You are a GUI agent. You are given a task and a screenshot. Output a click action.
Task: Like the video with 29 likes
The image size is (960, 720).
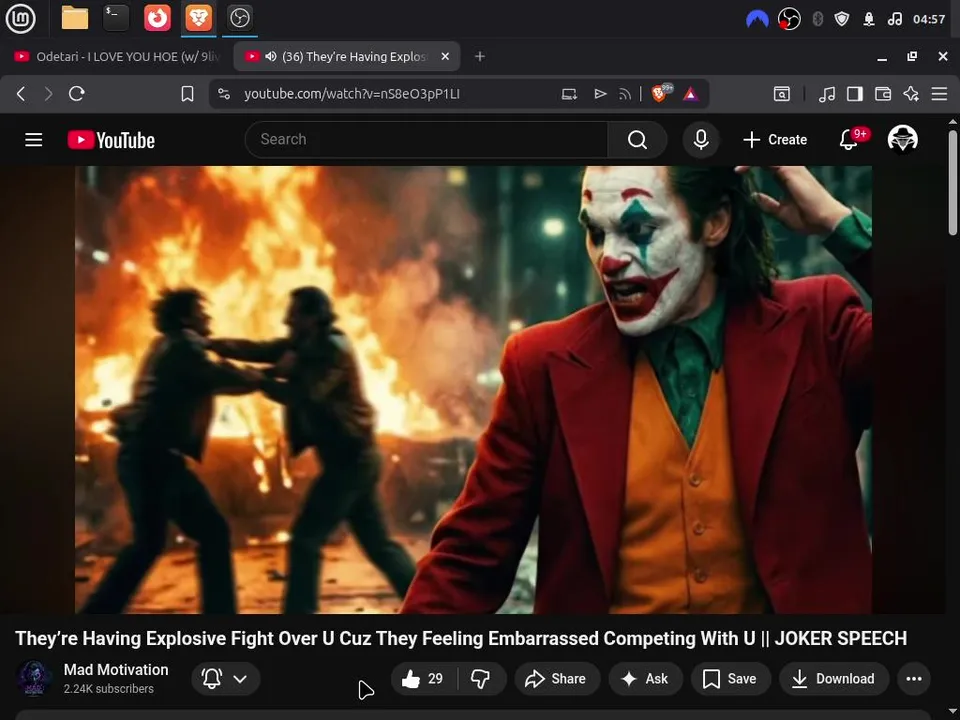(x=423, y=678)
